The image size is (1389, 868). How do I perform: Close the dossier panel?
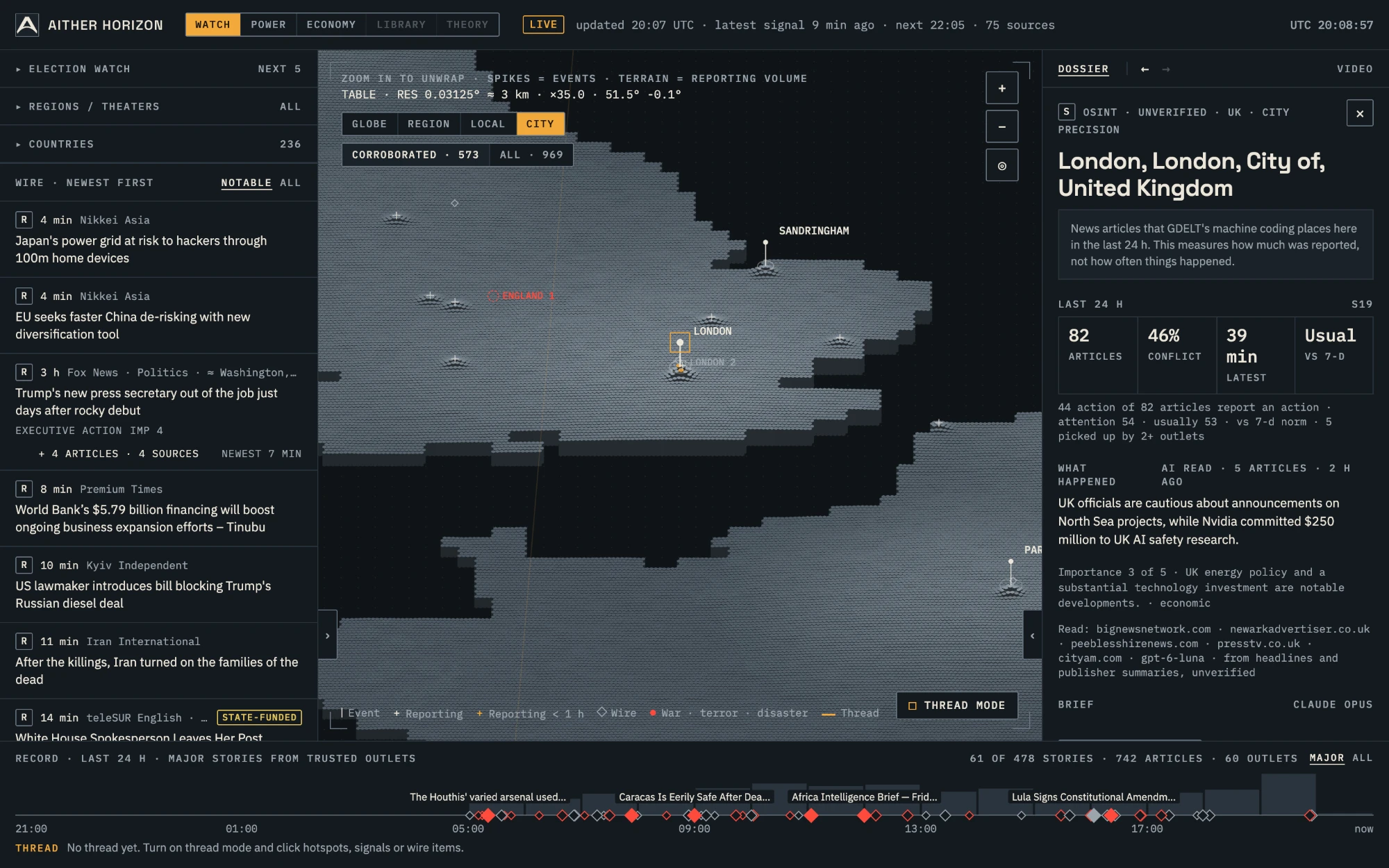1360,113
